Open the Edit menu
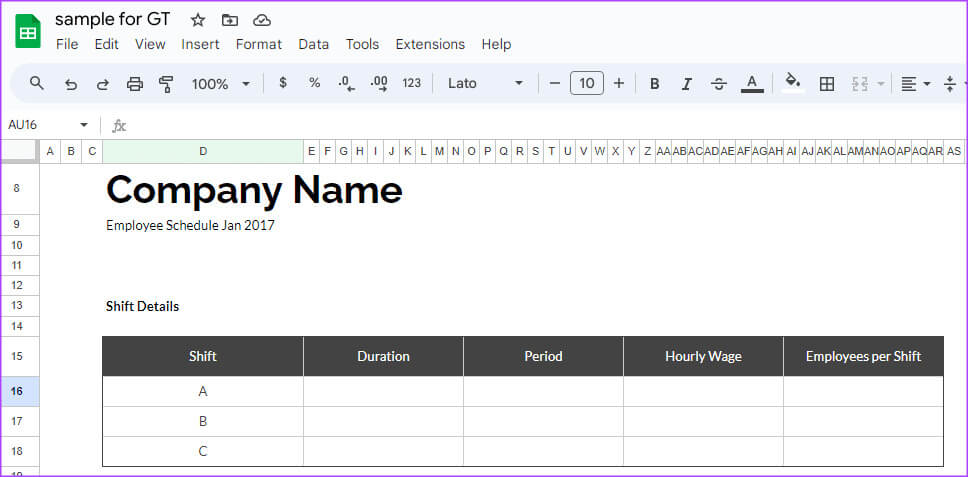Image resolution: width=968 pixels, height=477 pixels. point(107,44)
